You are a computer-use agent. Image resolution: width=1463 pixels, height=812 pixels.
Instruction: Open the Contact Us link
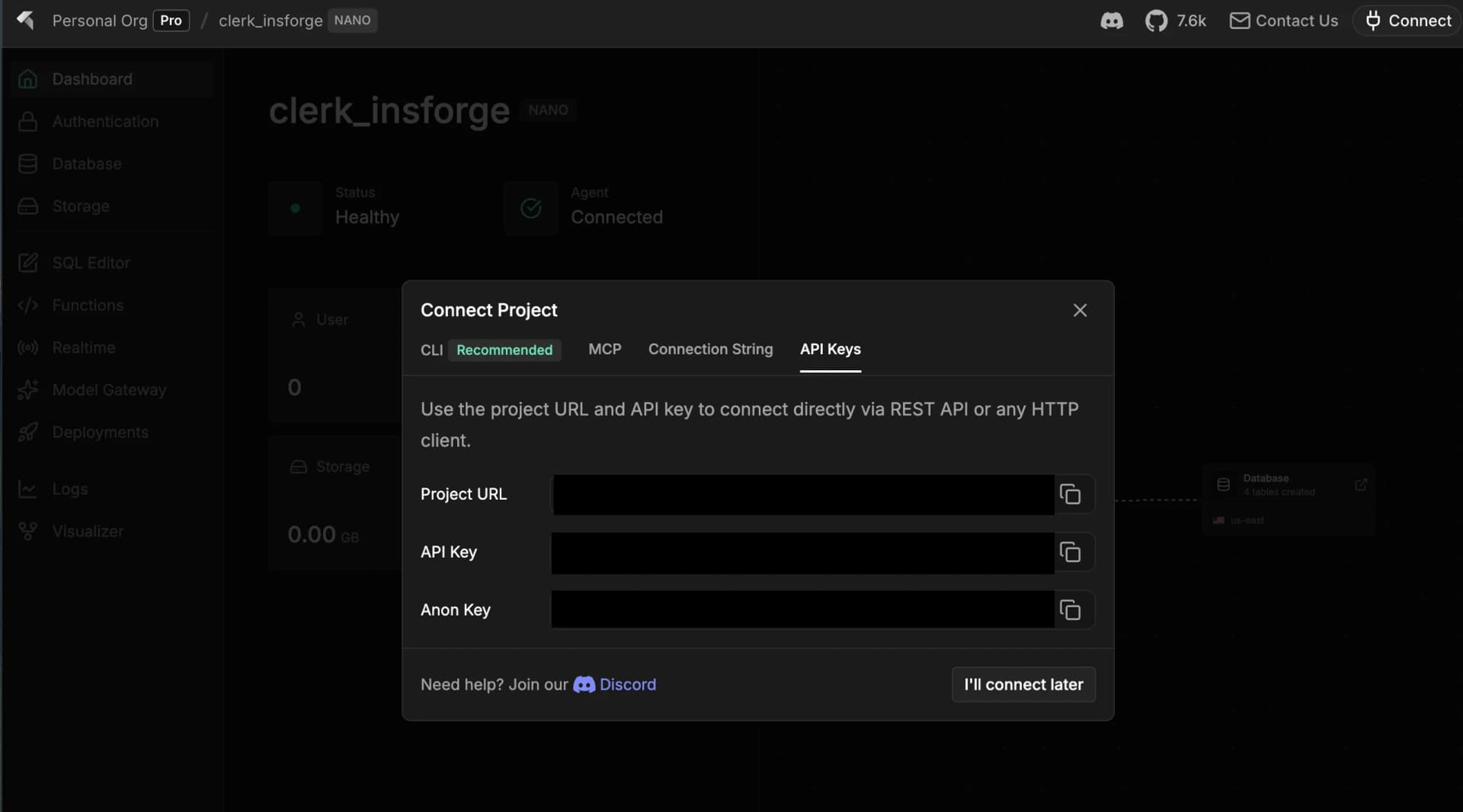click(x=1284, y=21)
